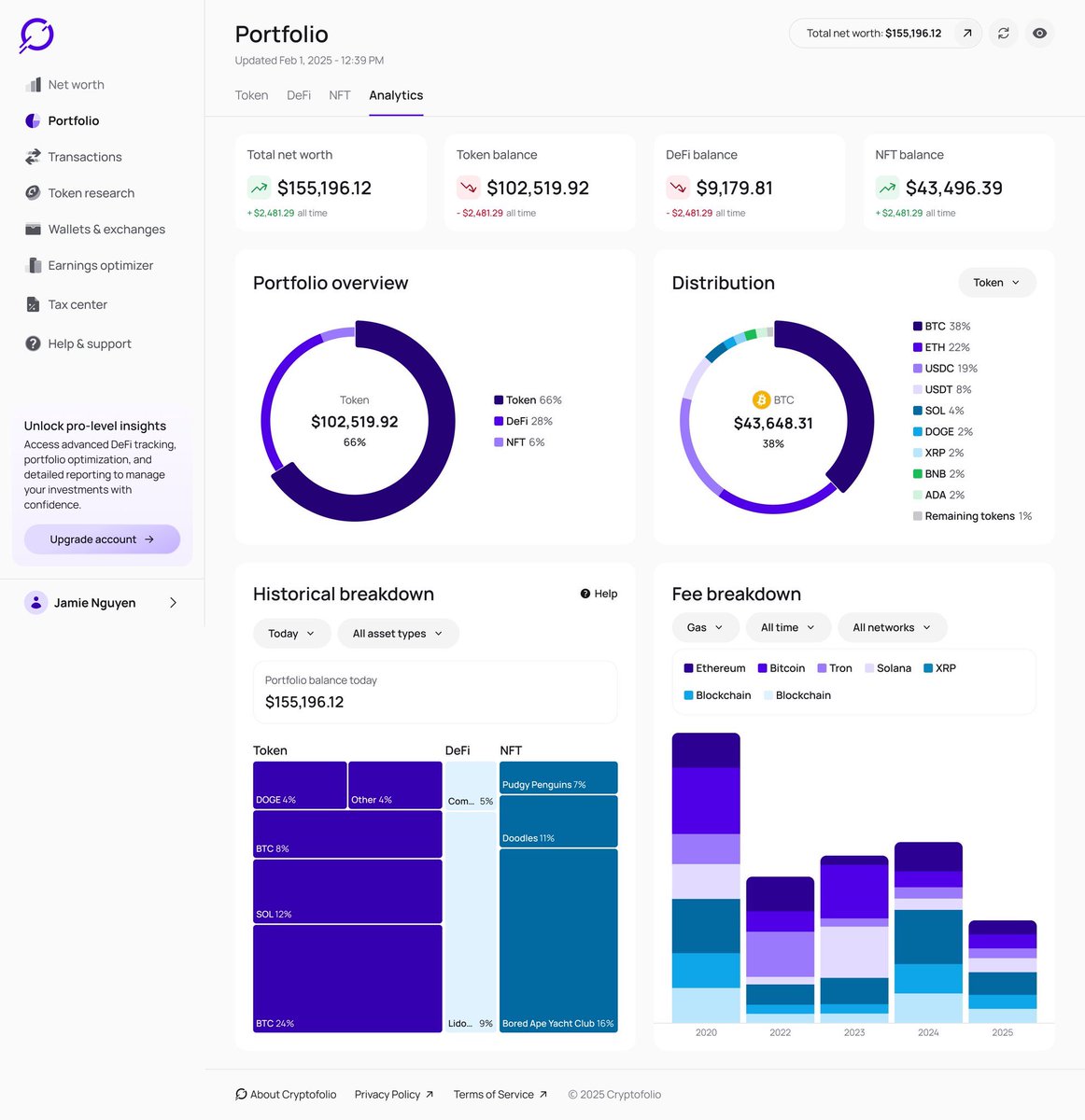Screen dimensions: 1085x1120
Task: Click Doodles 11% treemap tile
Action: pos(558,821)
